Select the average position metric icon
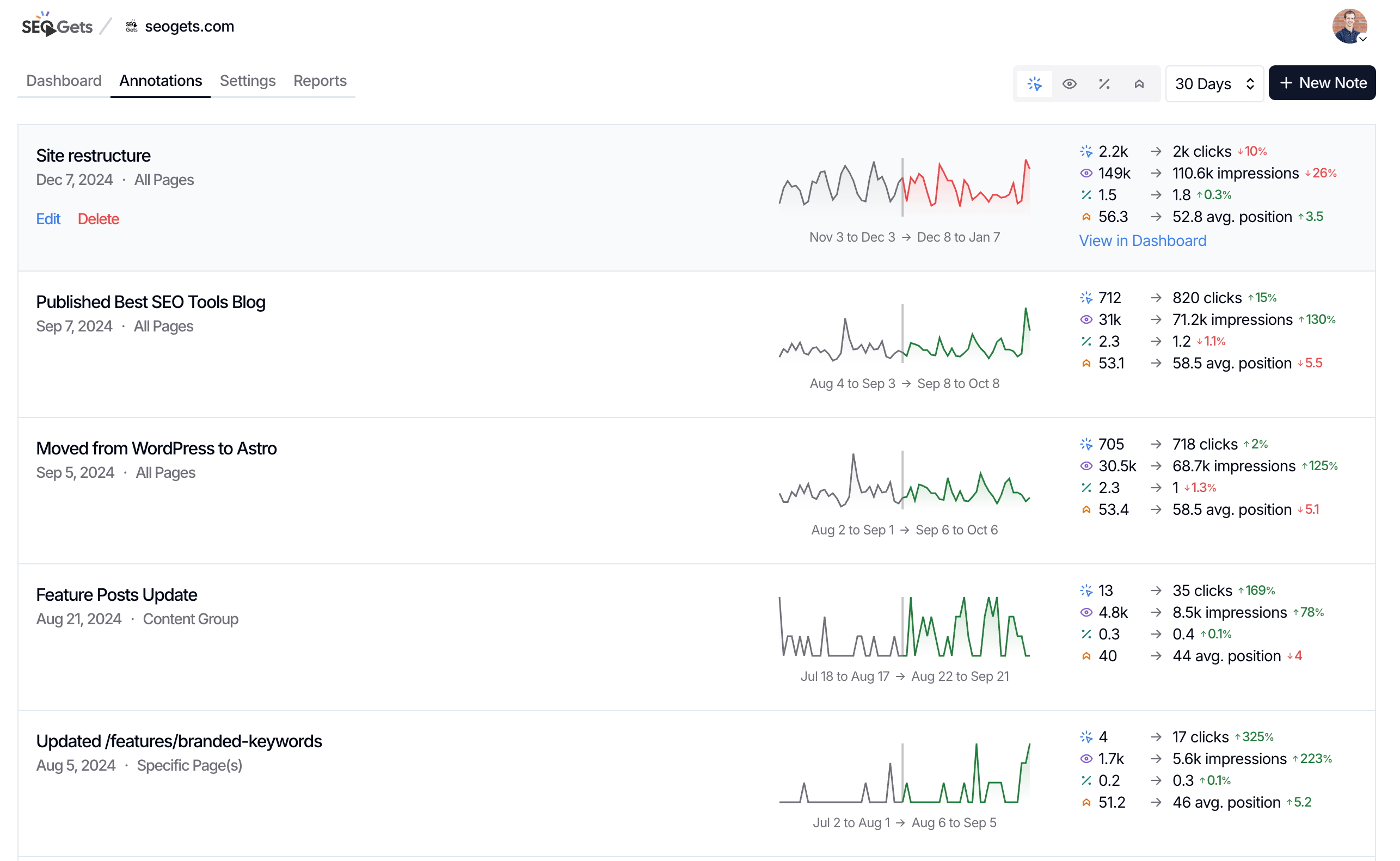This screenshot has width=1400, height=861. pos(1139,84)
